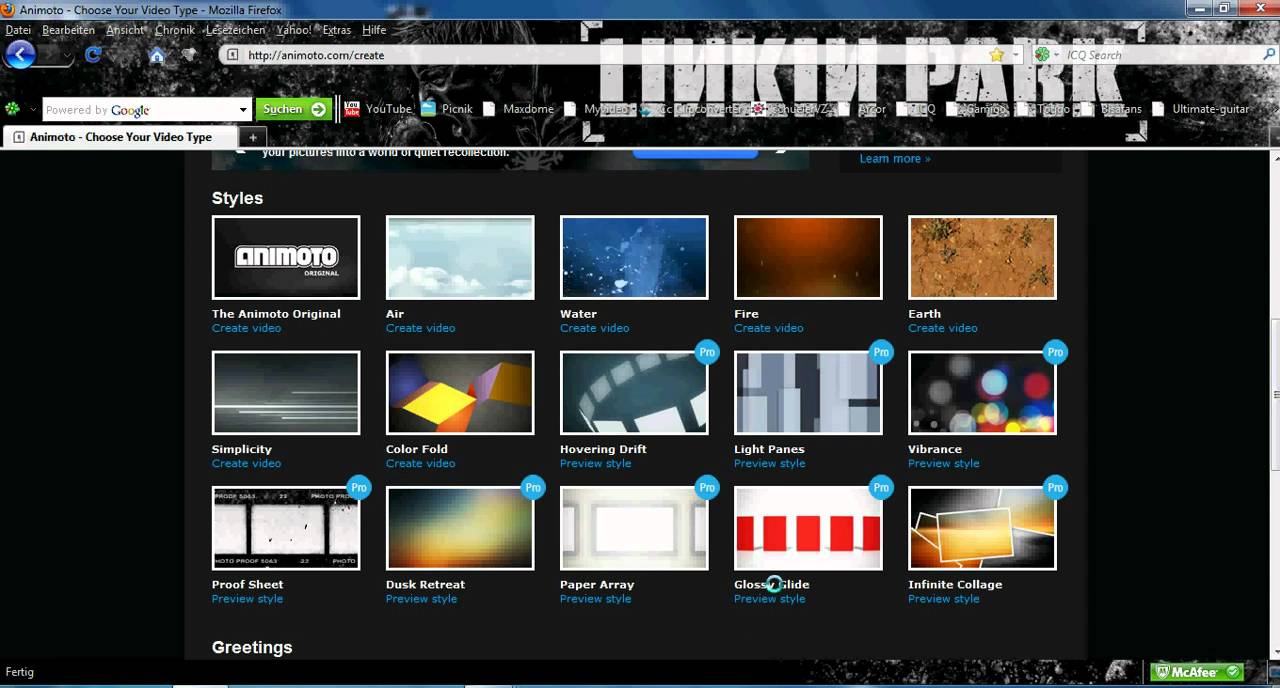Open the Chronik menu
Screen dimensions: 1280x688
(175, 30)
